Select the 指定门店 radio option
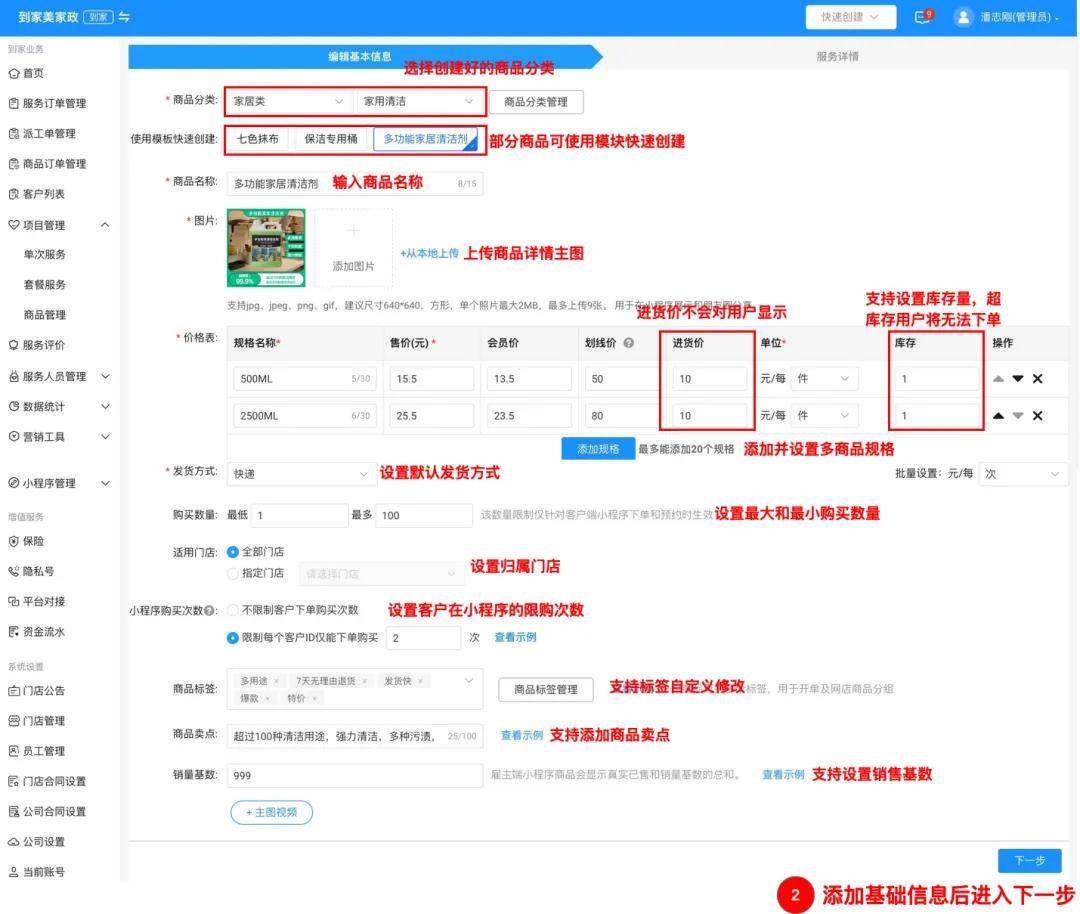1080x914 pixels. tap(233, 574)
